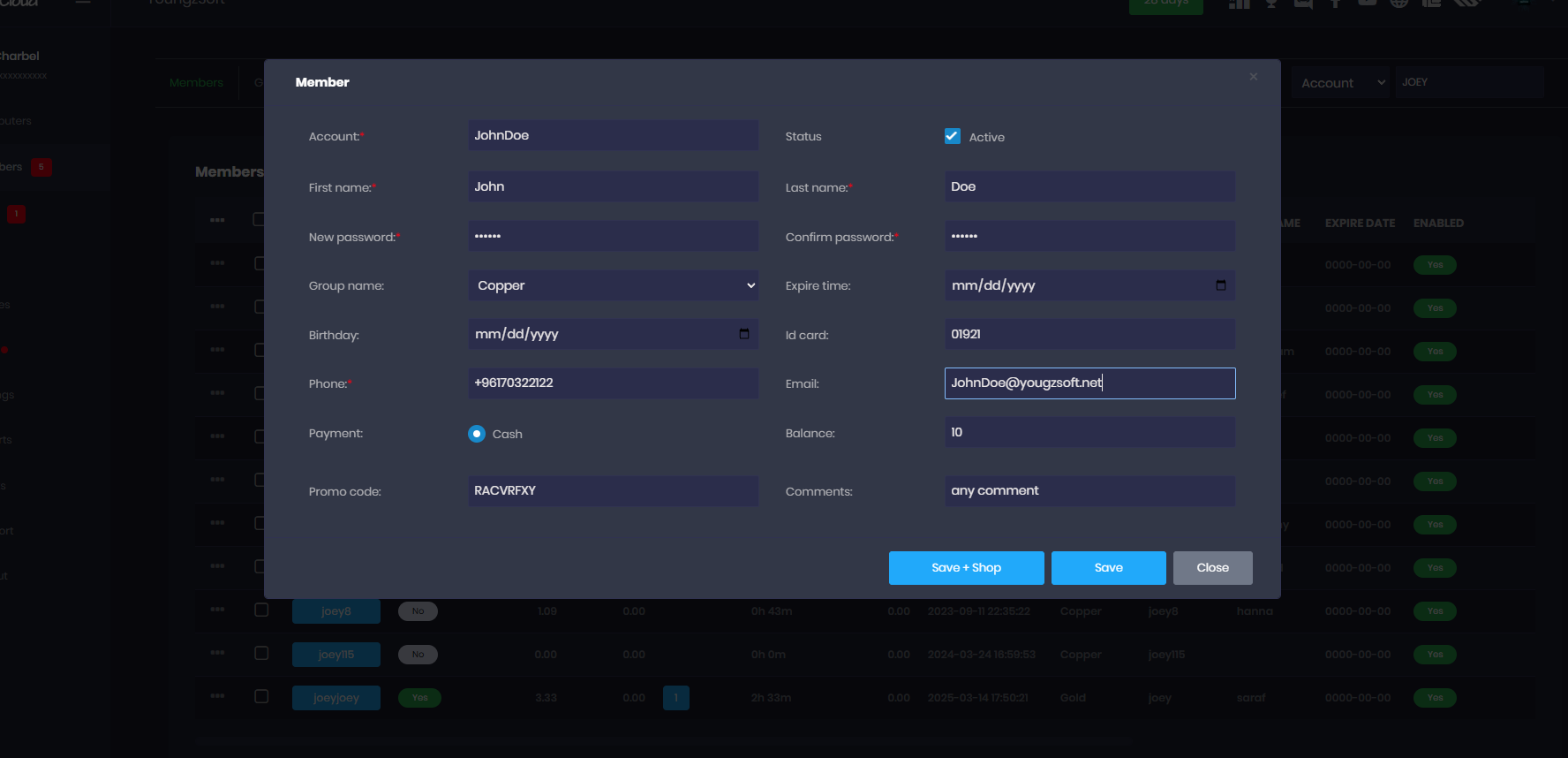Expand the Group name dropdown showing Copper

613,285
